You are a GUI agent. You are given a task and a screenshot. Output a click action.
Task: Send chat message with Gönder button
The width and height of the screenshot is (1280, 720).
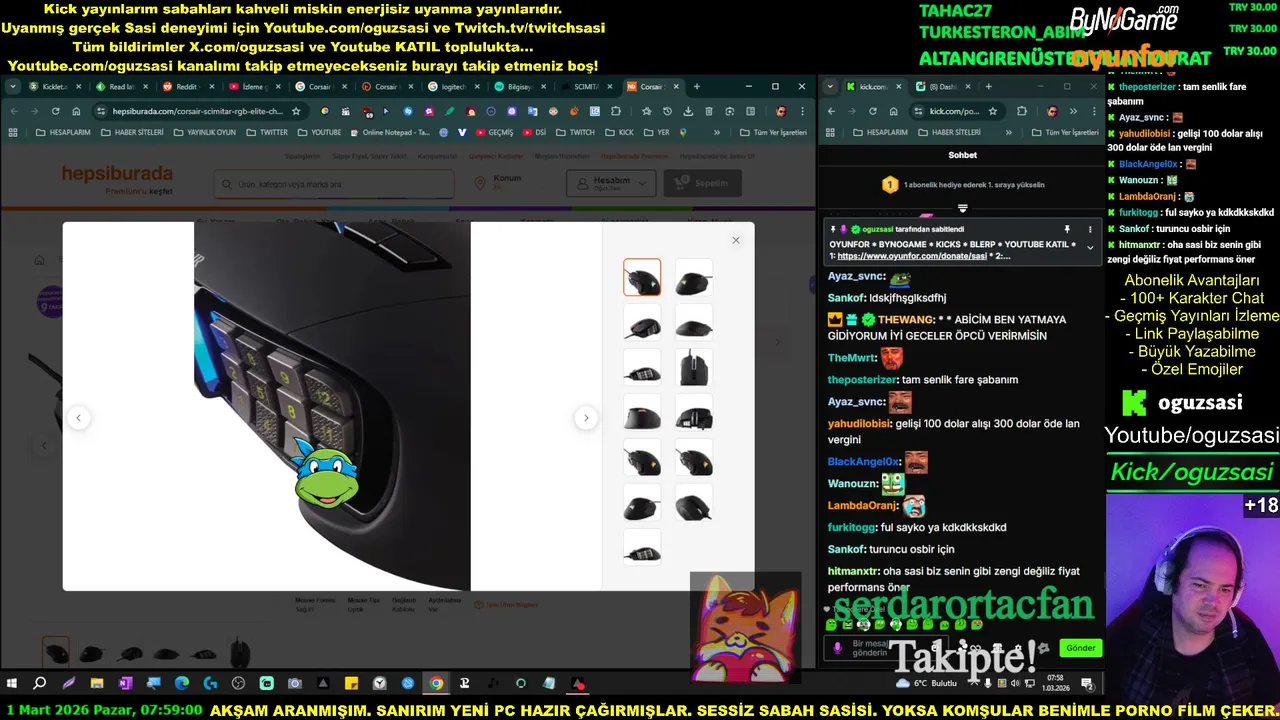point(1080,648)
